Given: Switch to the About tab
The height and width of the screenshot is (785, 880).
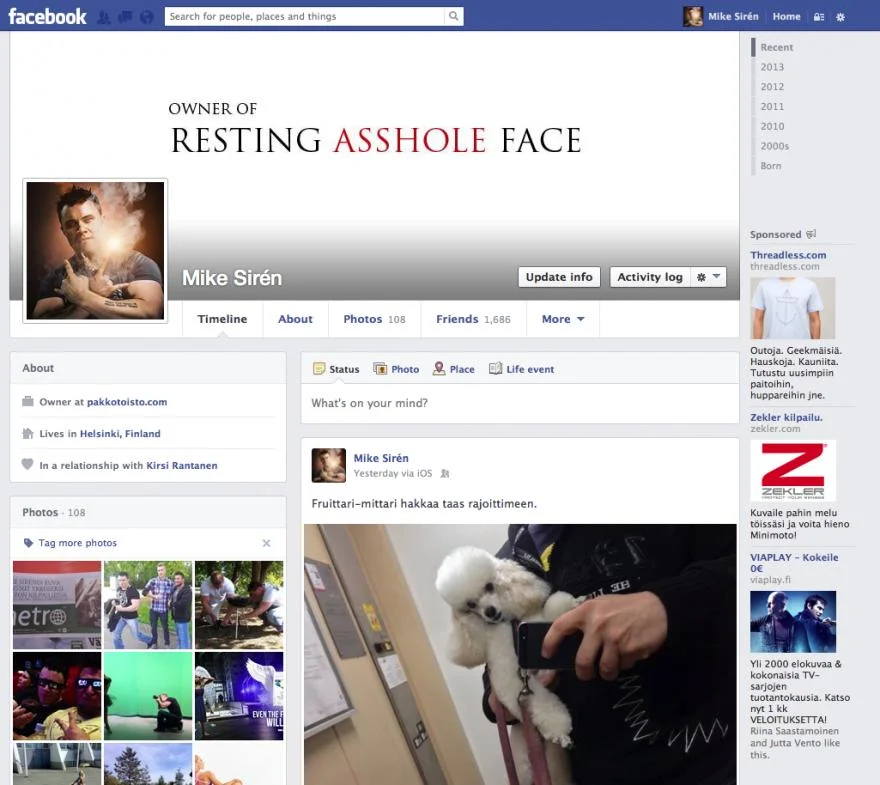Looking at the screenshot, I should tap(295, 319).
